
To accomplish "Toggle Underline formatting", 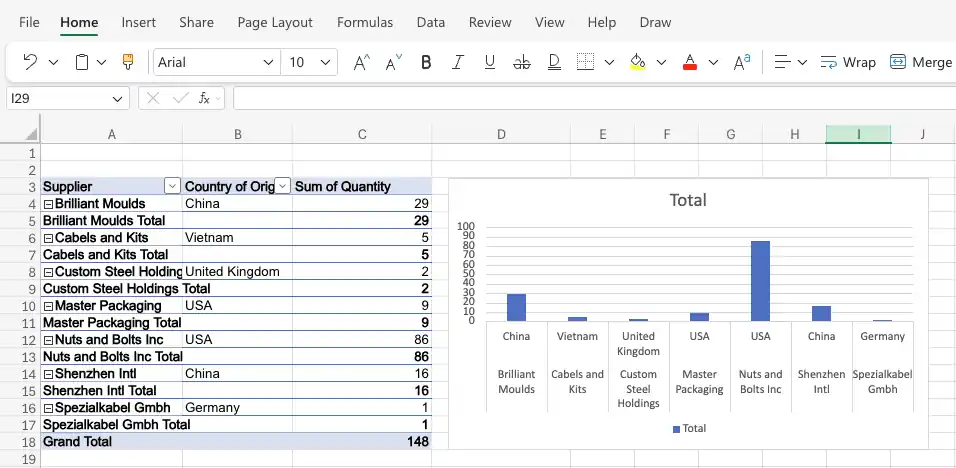I will click(490, 62).
